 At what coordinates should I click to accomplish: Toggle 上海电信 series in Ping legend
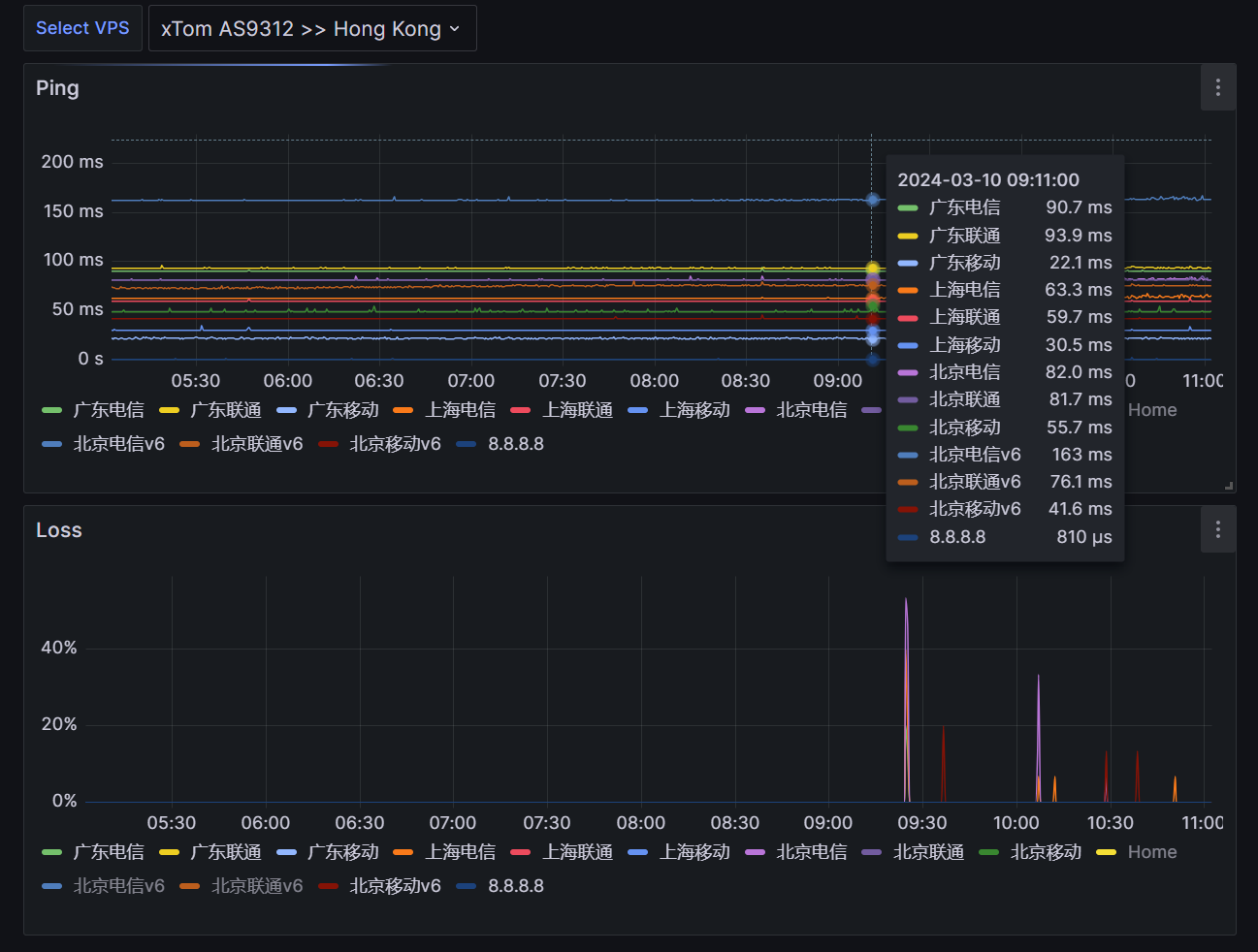(x=460, y=410)
